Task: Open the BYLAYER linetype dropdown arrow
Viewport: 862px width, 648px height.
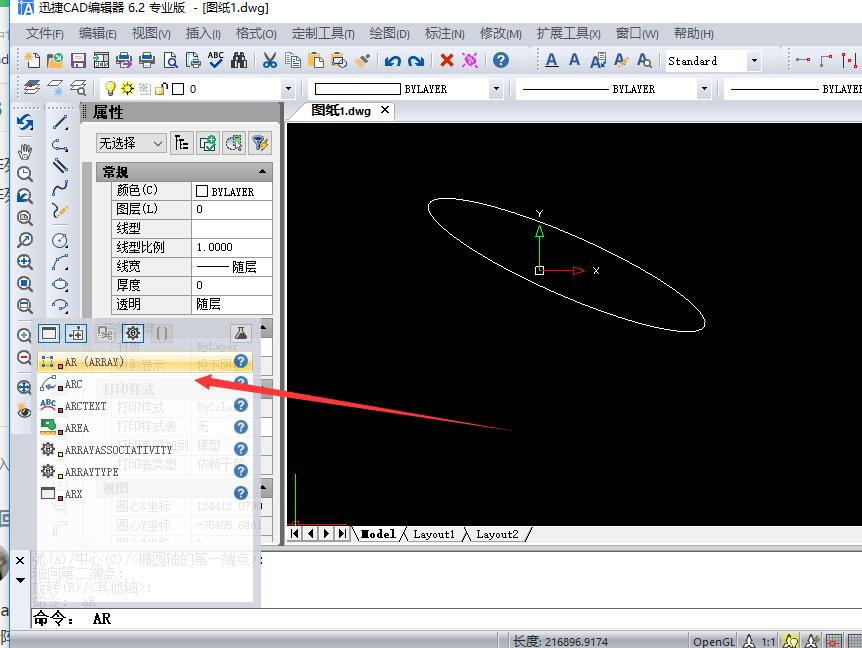Action: click(x=704, y=88)
